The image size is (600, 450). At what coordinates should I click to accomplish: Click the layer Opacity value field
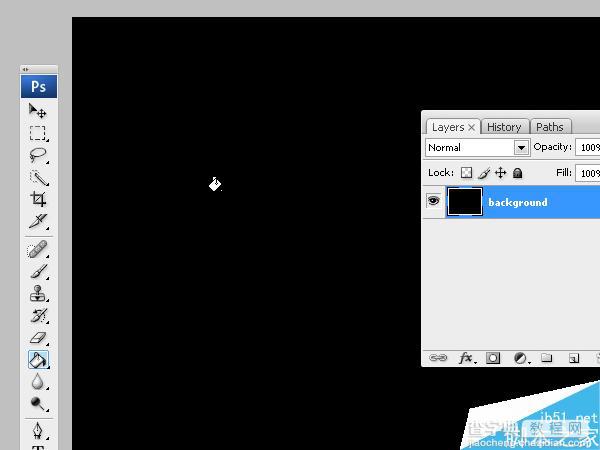coord(588,147)
